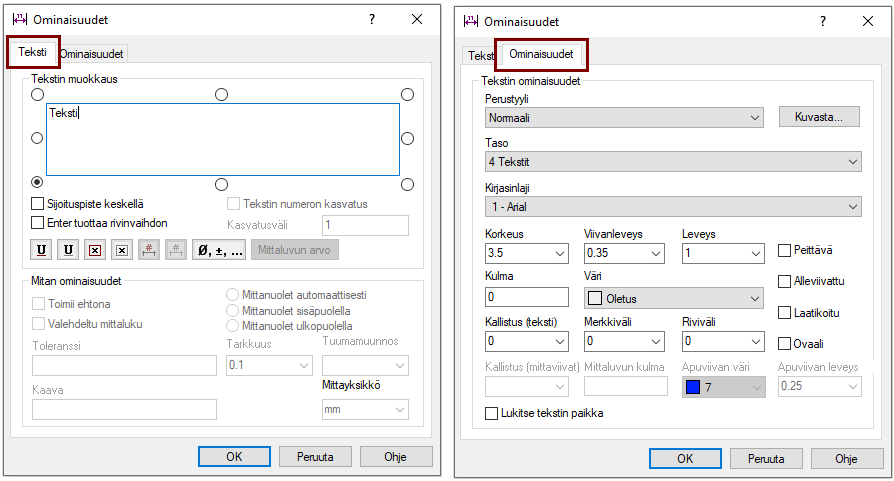Viewport: 894px width, 481px height.
Task: Enable the Sijoituspiste keskellä checkbox
Action: (x=39, y=204)
